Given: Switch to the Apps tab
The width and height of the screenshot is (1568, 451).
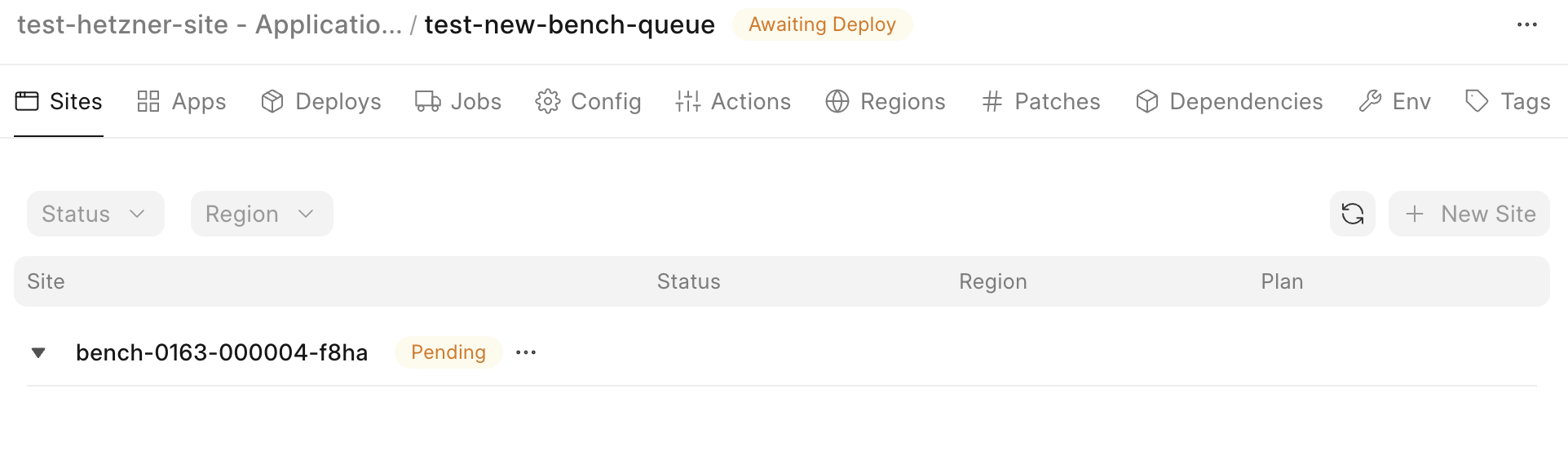Looking at the screenshot, I should (x=182, y=101).
